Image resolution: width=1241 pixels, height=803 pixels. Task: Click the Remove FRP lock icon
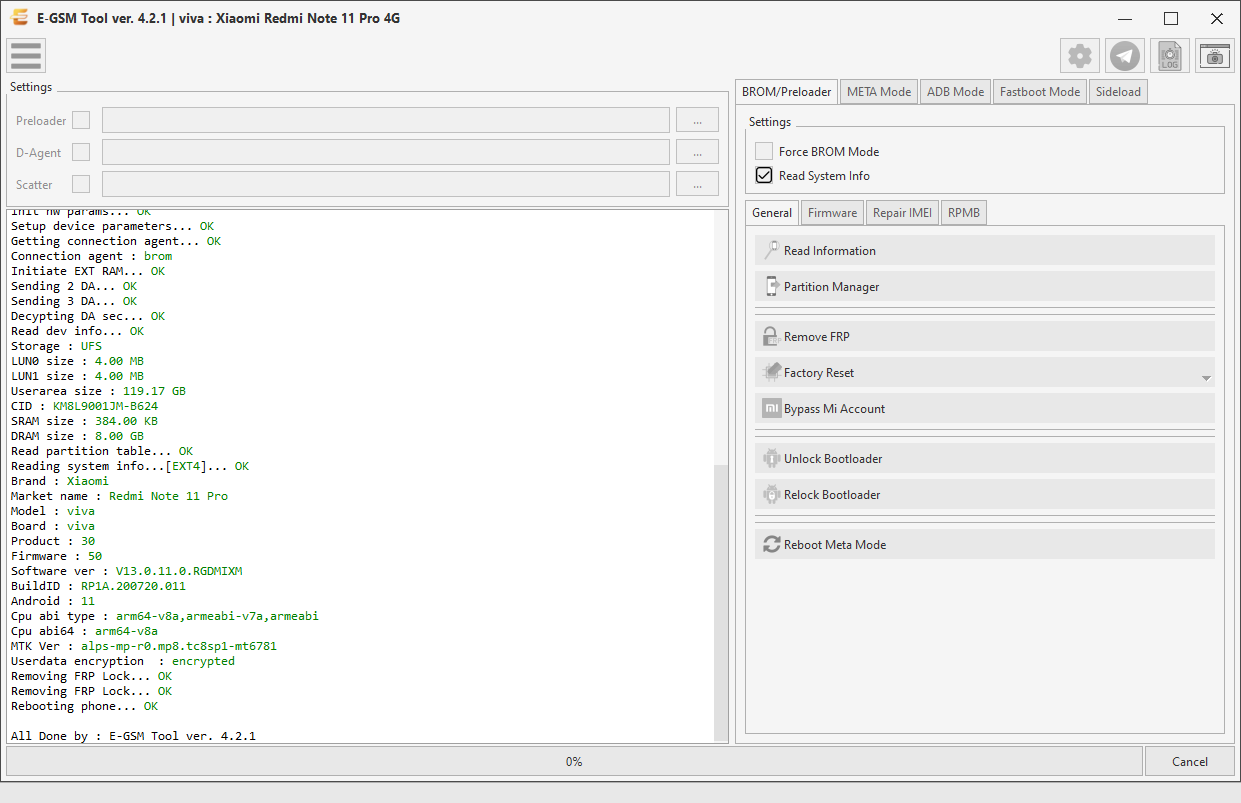(x=771, y=336)
